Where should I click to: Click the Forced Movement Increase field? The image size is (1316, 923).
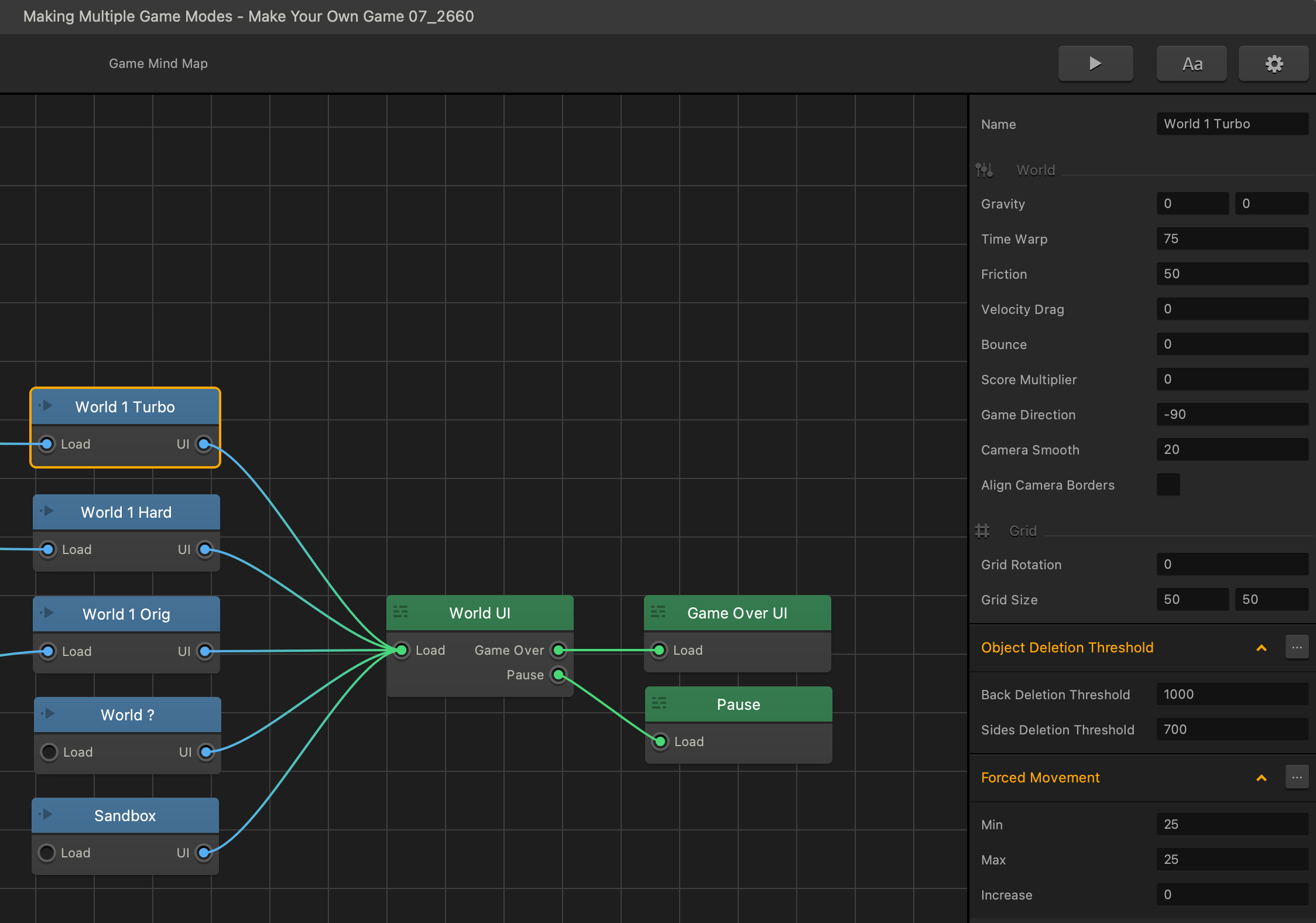point(1232,894)
